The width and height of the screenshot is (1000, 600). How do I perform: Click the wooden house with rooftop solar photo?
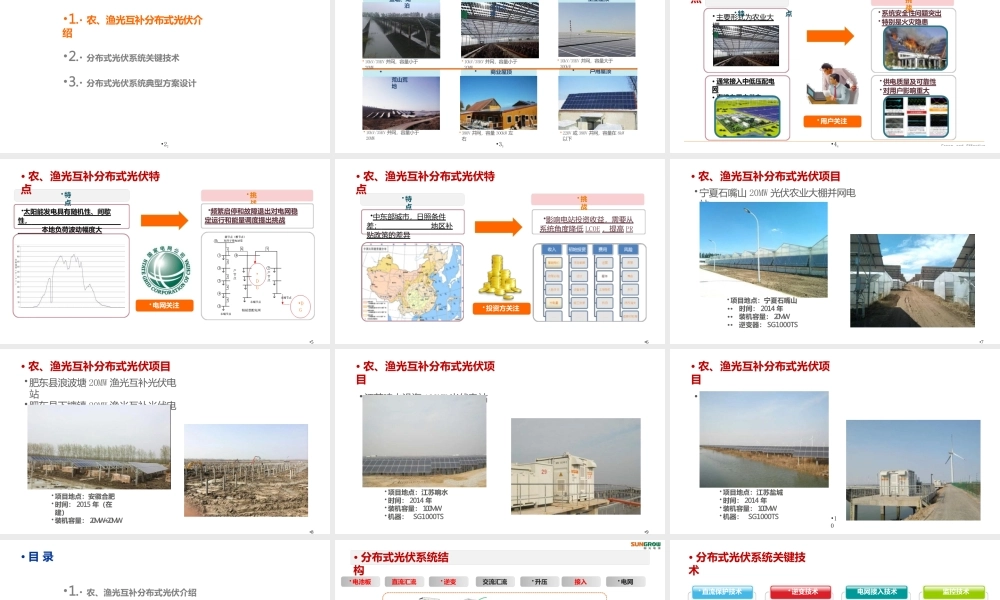499,103
